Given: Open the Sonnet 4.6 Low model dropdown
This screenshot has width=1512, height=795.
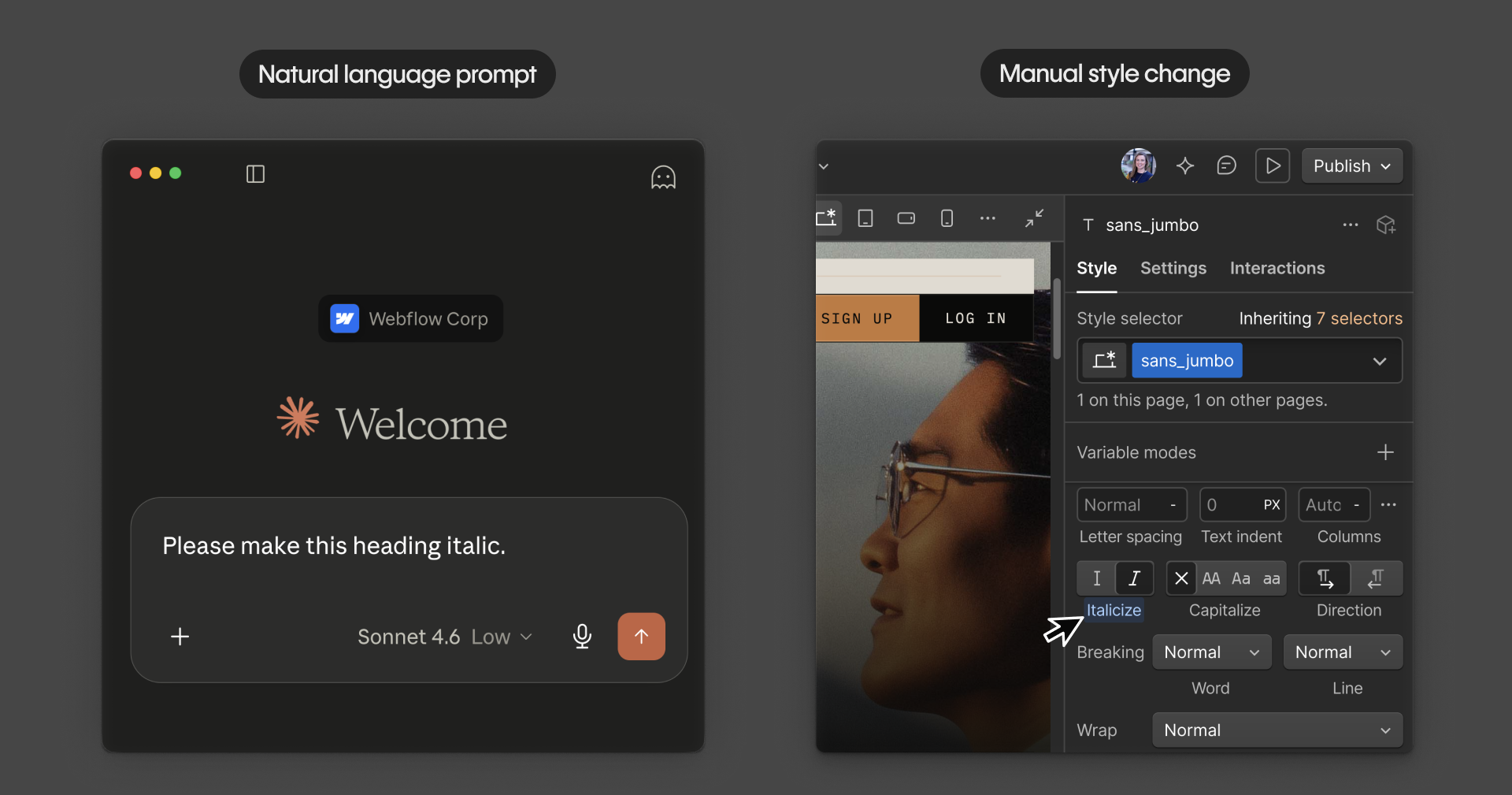Looking at the screenshot, I should [x=445, y=637].
